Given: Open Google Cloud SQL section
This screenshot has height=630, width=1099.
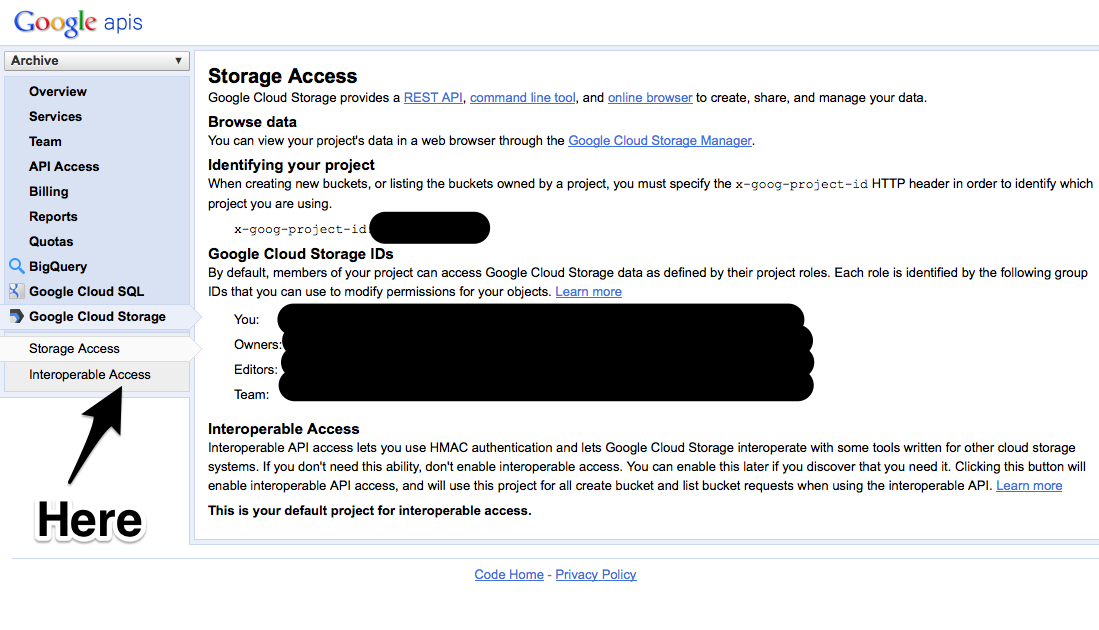Looking at the screenshot, I should coord(86,292).
